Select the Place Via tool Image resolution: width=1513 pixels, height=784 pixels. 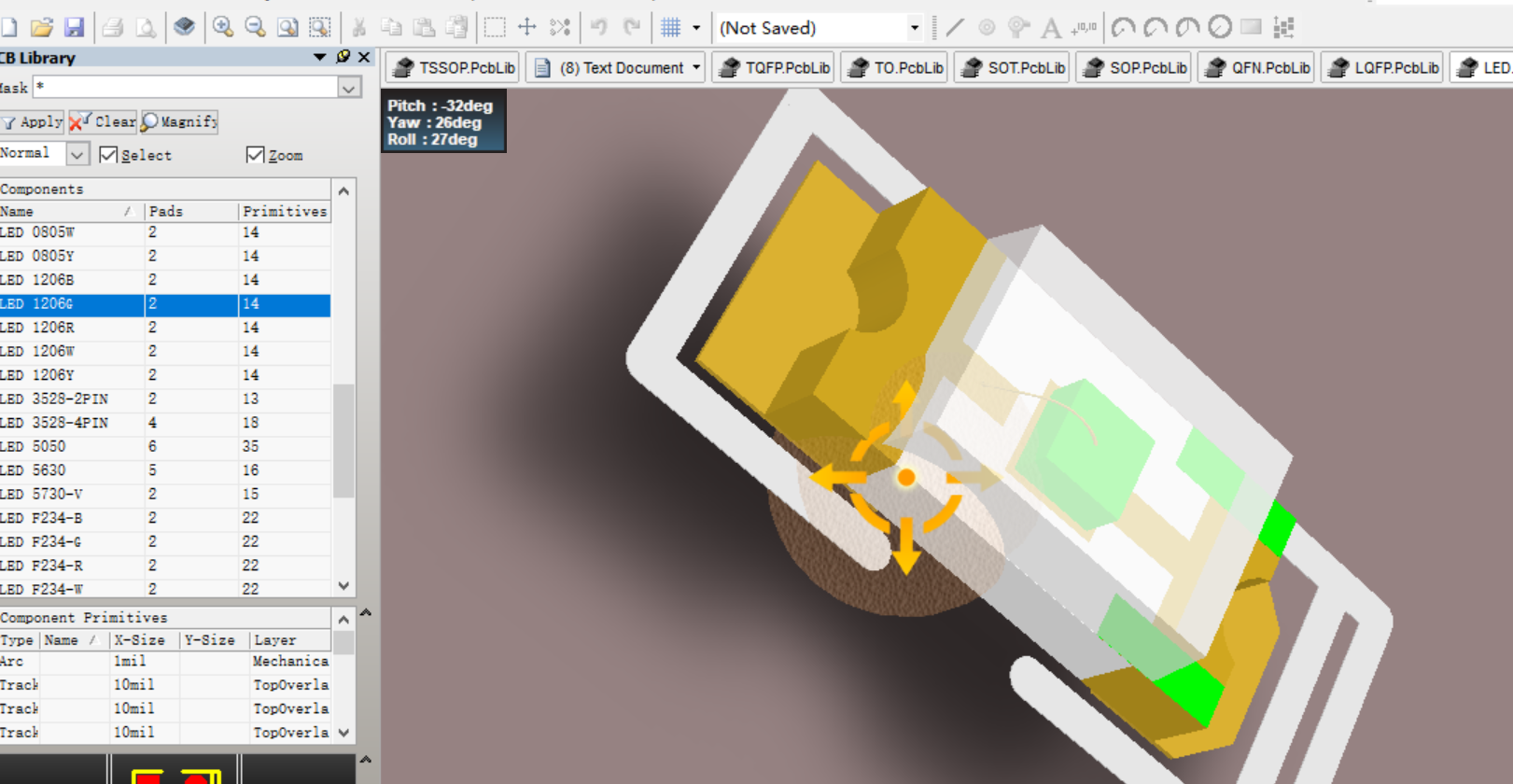coord(1019,27)
